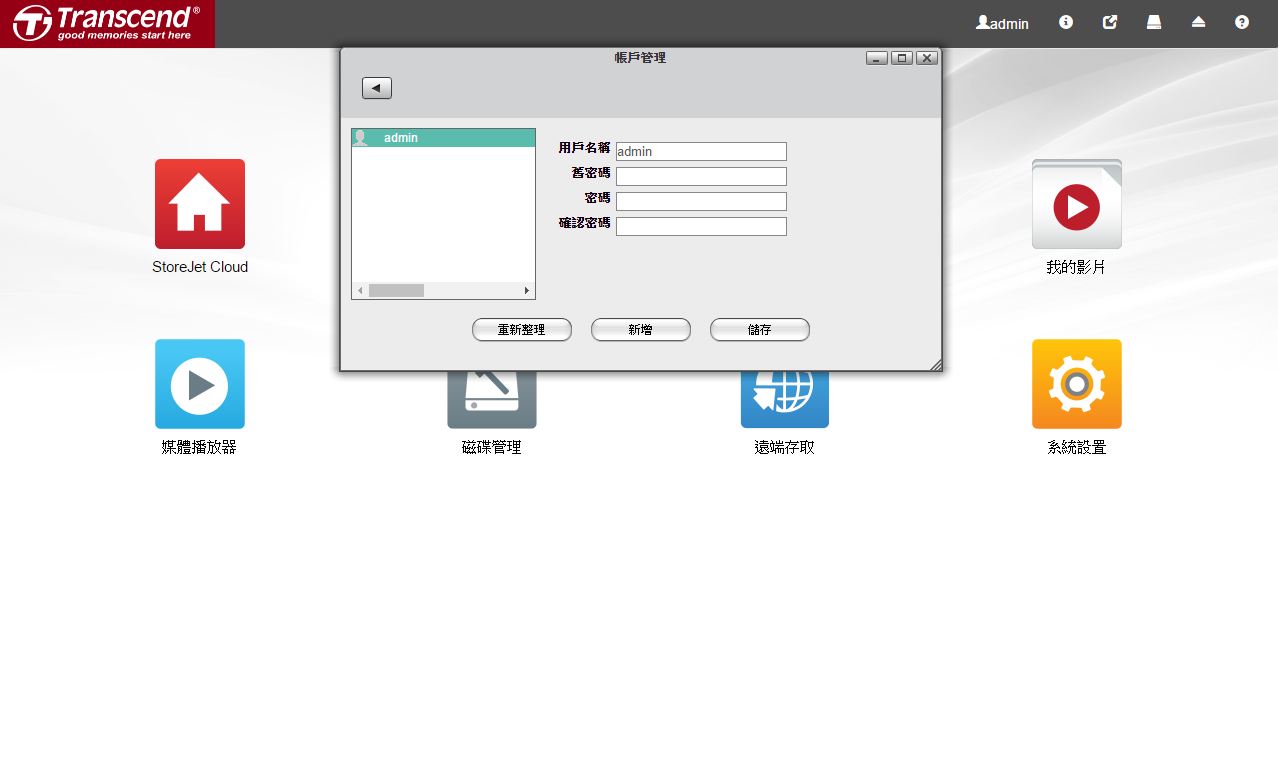1278x759 pixels.
Task: Focus the 用戶名稱 username field
Action: (x=701, y=152)
